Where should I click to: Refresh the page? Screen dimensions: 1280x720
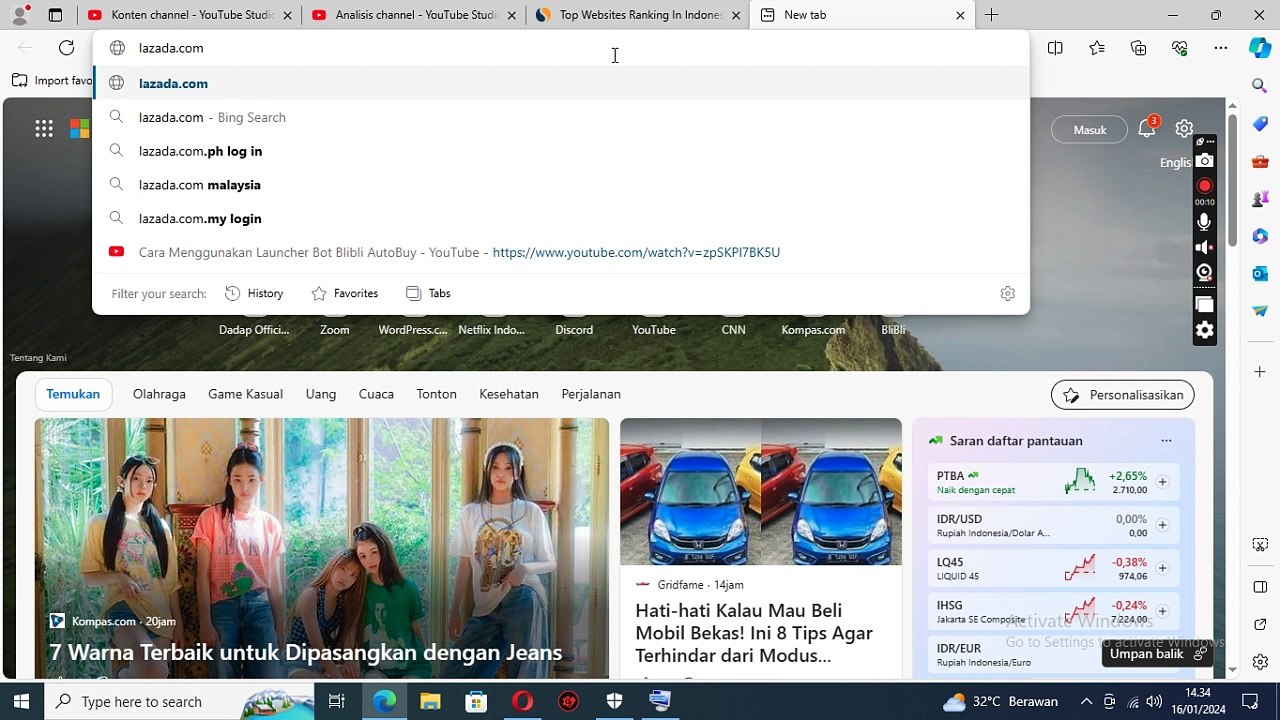pos(66,48)
